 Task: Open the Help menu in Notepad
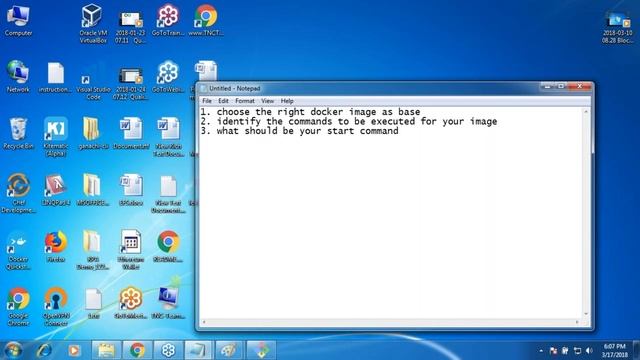(287, 101)
